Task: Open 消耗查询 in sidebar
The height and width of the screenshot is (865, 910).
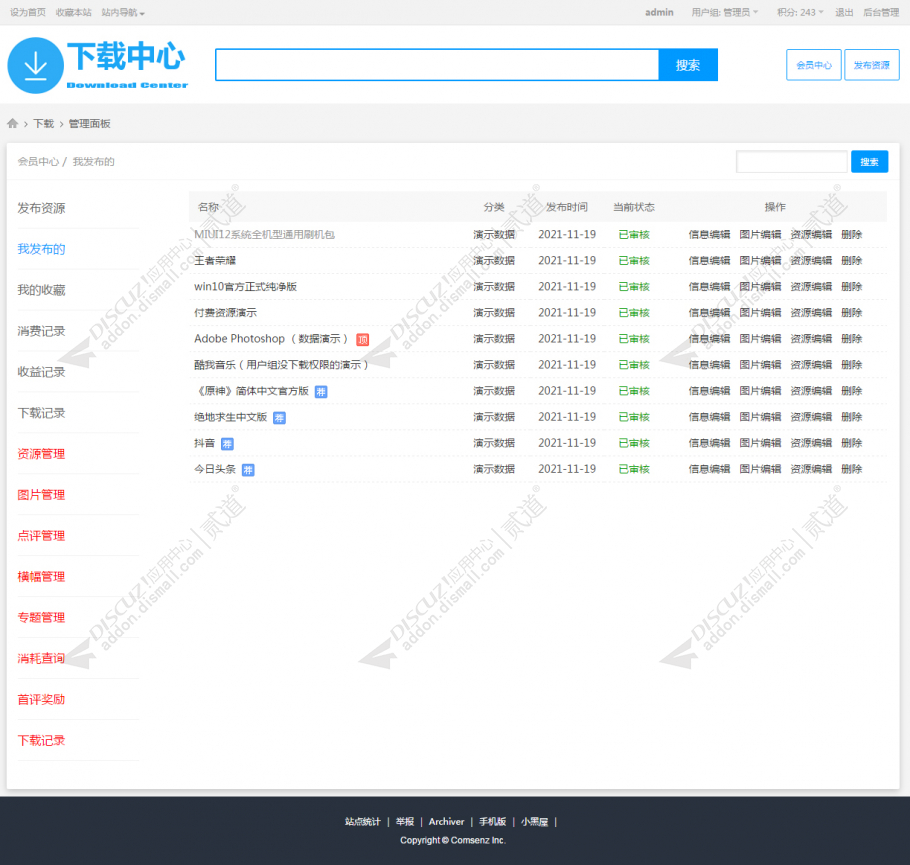Action: (41, 658)
